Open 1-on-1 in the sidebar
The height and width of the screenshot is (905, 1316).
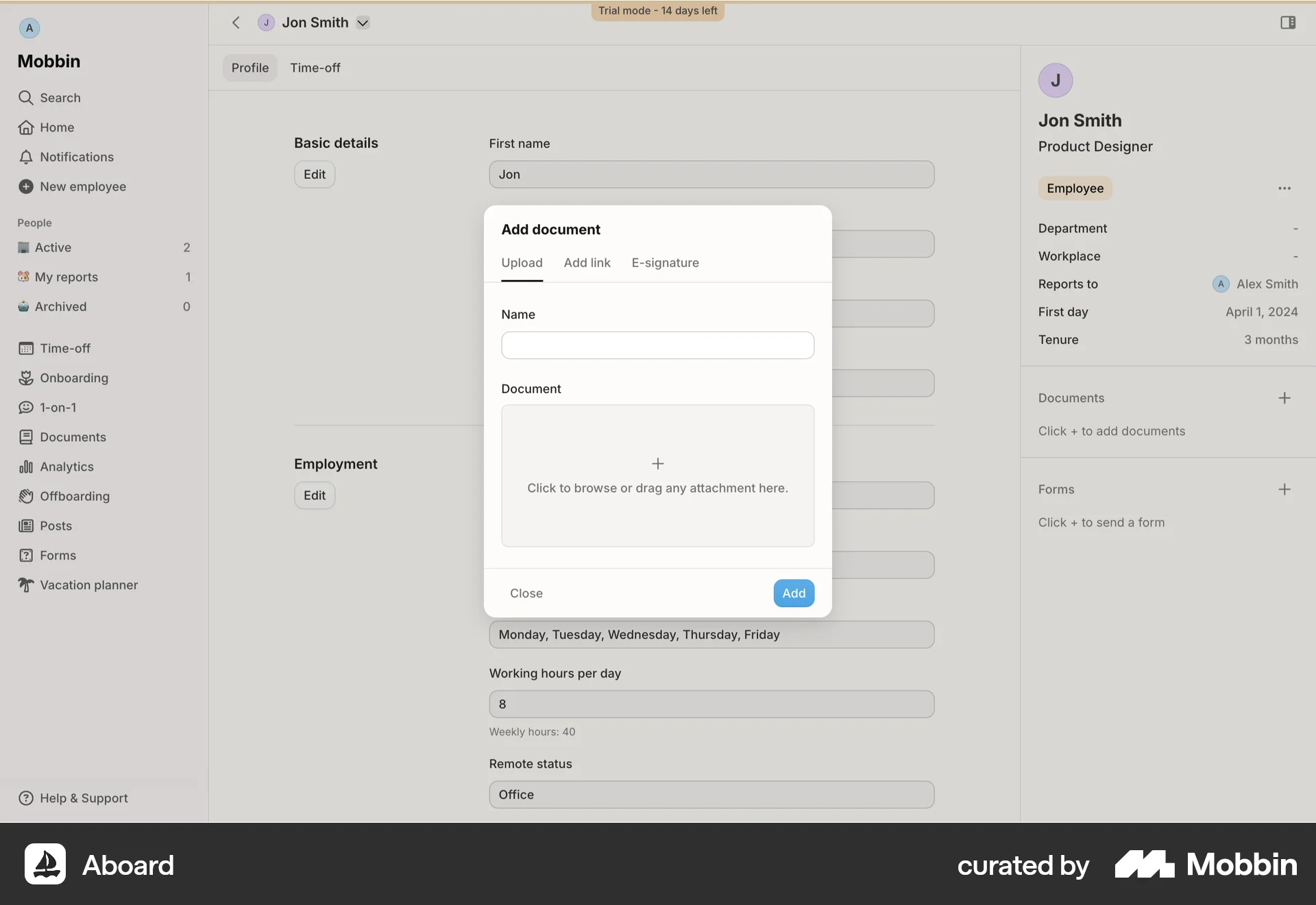click(57, 407)
